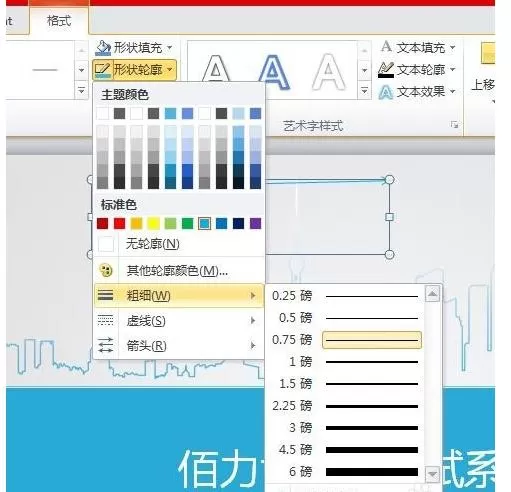
Task: Pick the dark navy standard color
Action: pos(238,223)
